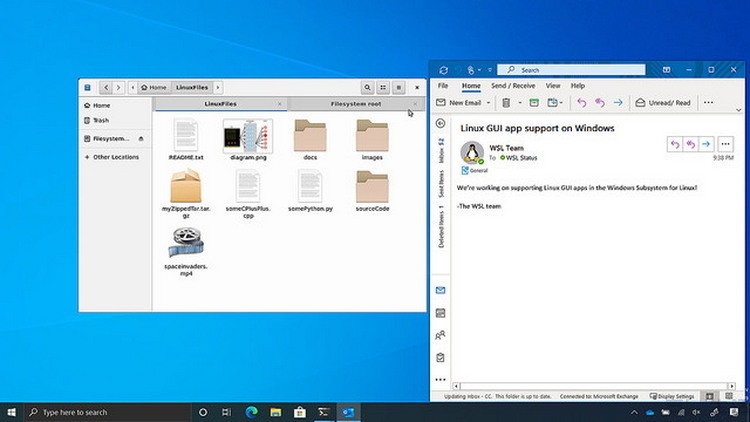Click Reply All in the Outlook ribbon
This screenshot has height=422, width=750.
599,103
